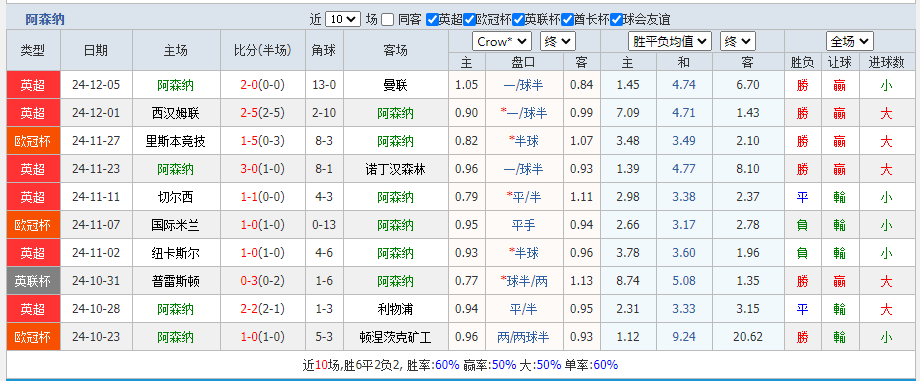This screenshot has width=920, height=381.
Task: Uncheck the 英联杯 filter checkbox
Action: (x=518, y=20)
